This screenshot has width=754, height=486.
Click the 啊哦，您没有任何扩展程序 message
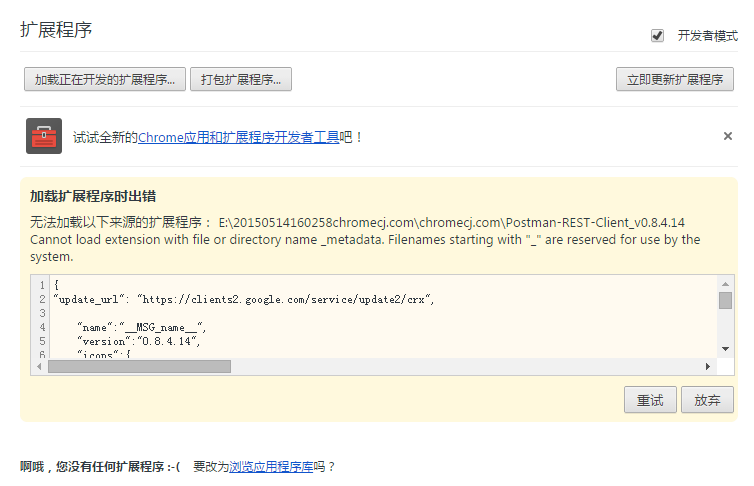point(100,467)
